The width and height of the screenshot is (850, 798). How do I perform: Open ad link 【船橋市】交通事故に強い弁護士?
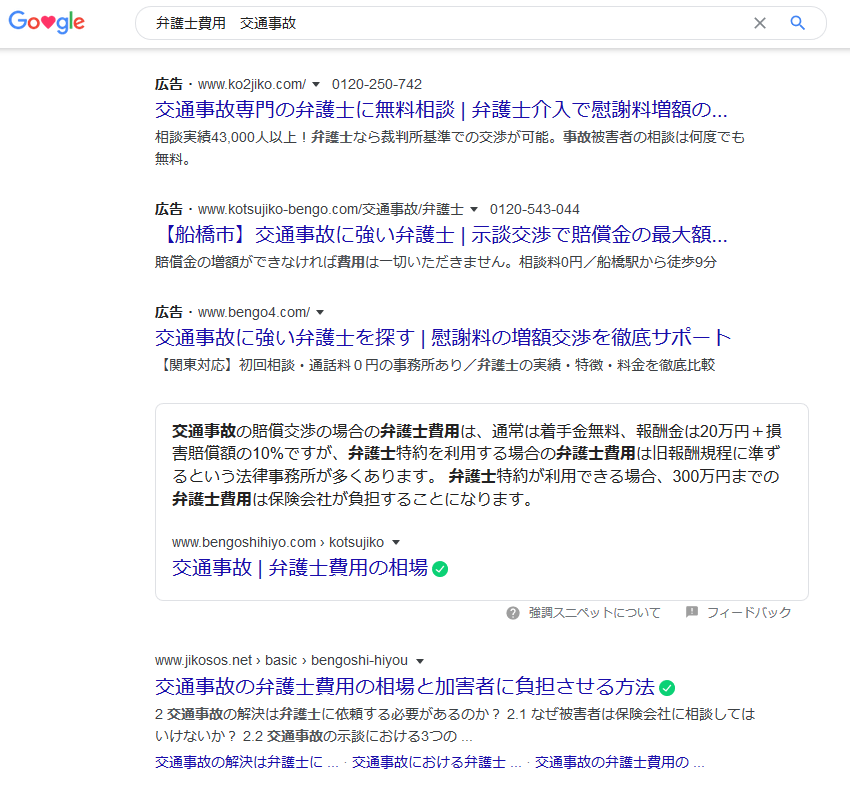coord(441,235)
